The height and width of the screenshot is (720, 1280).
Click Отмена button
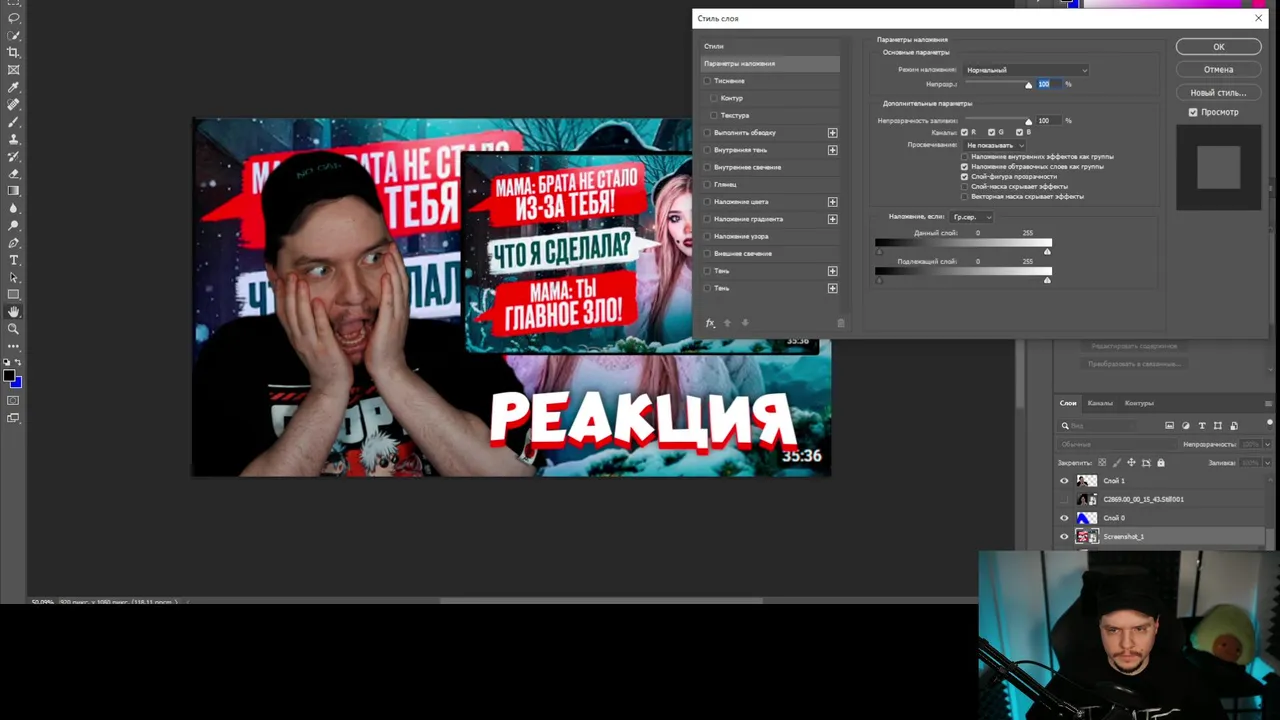[1218, 69]
